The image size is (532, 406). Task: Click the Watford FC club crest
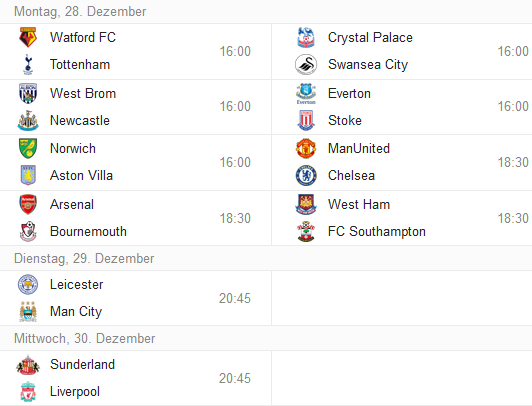click(x=28, y=37)
